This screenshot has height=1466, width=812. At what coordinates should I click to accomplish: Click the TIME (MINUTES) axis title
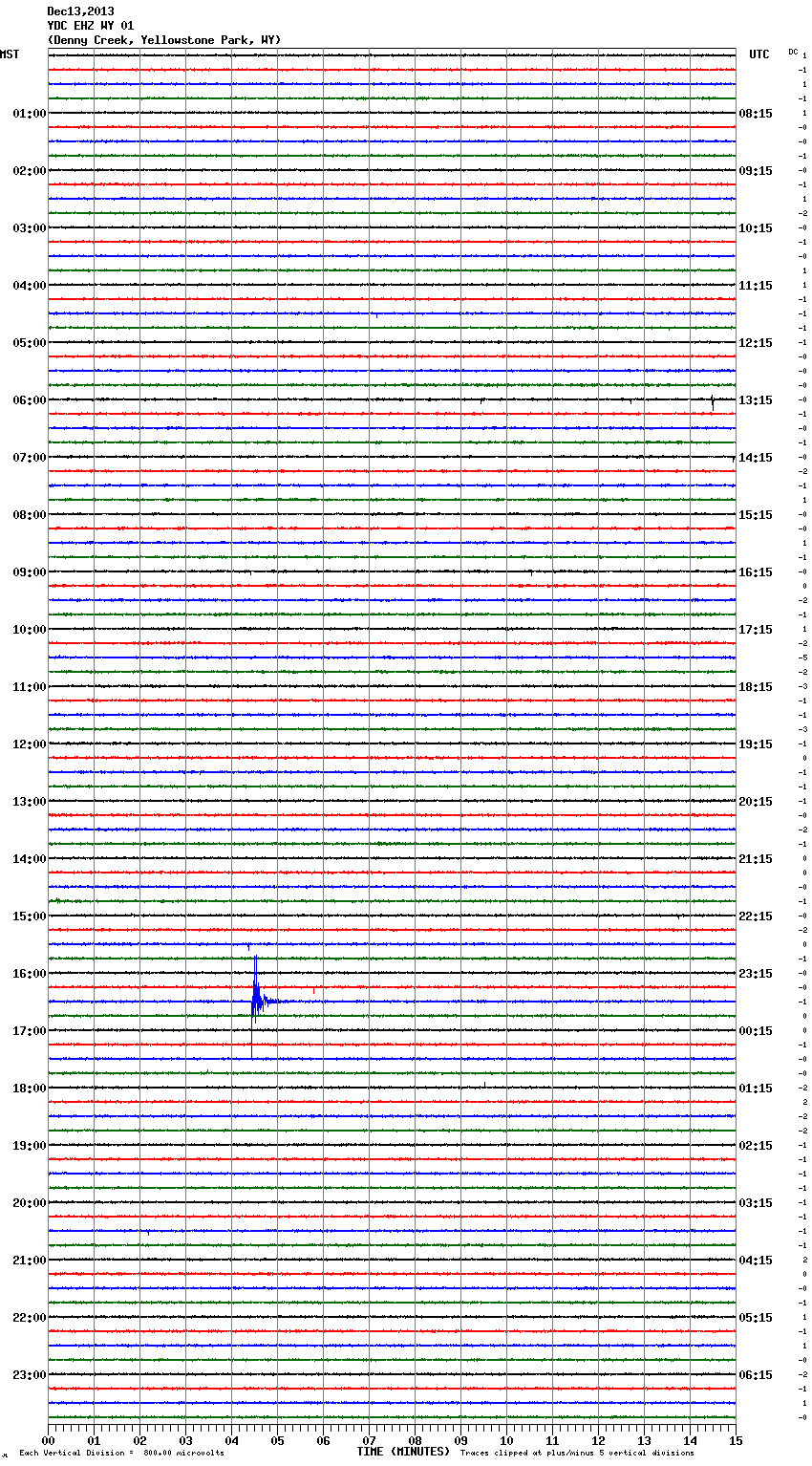tap(402, 1452)
